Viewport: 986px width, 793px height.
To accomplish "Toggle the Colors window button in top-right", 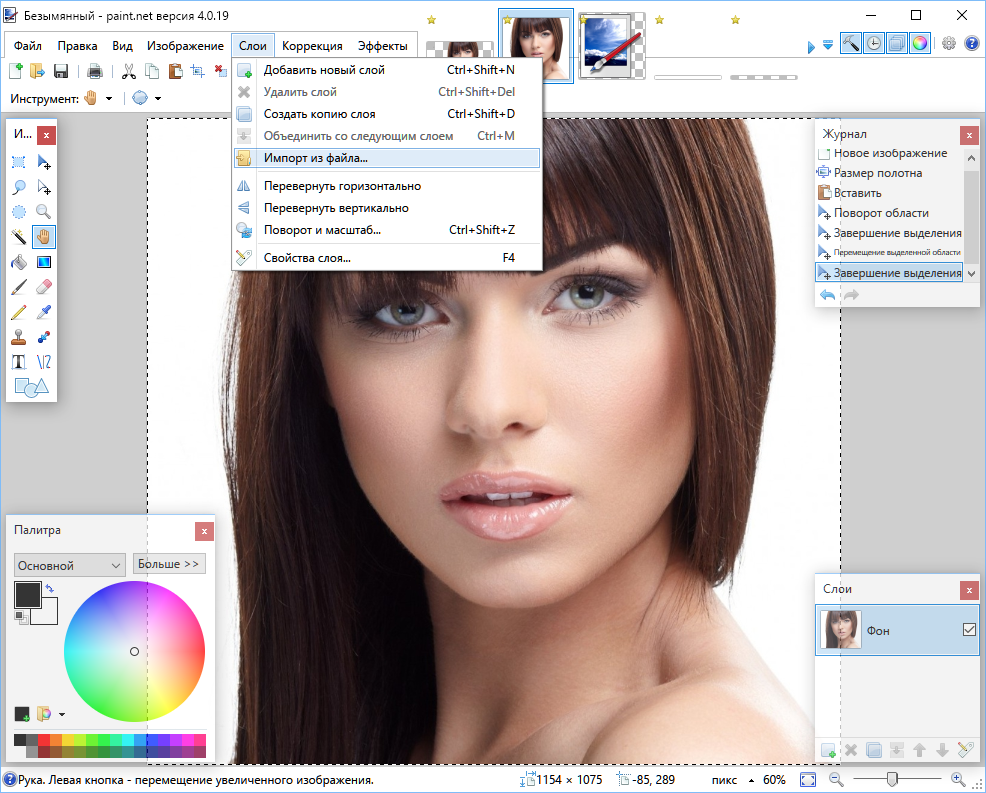I will tap(919, 43).
